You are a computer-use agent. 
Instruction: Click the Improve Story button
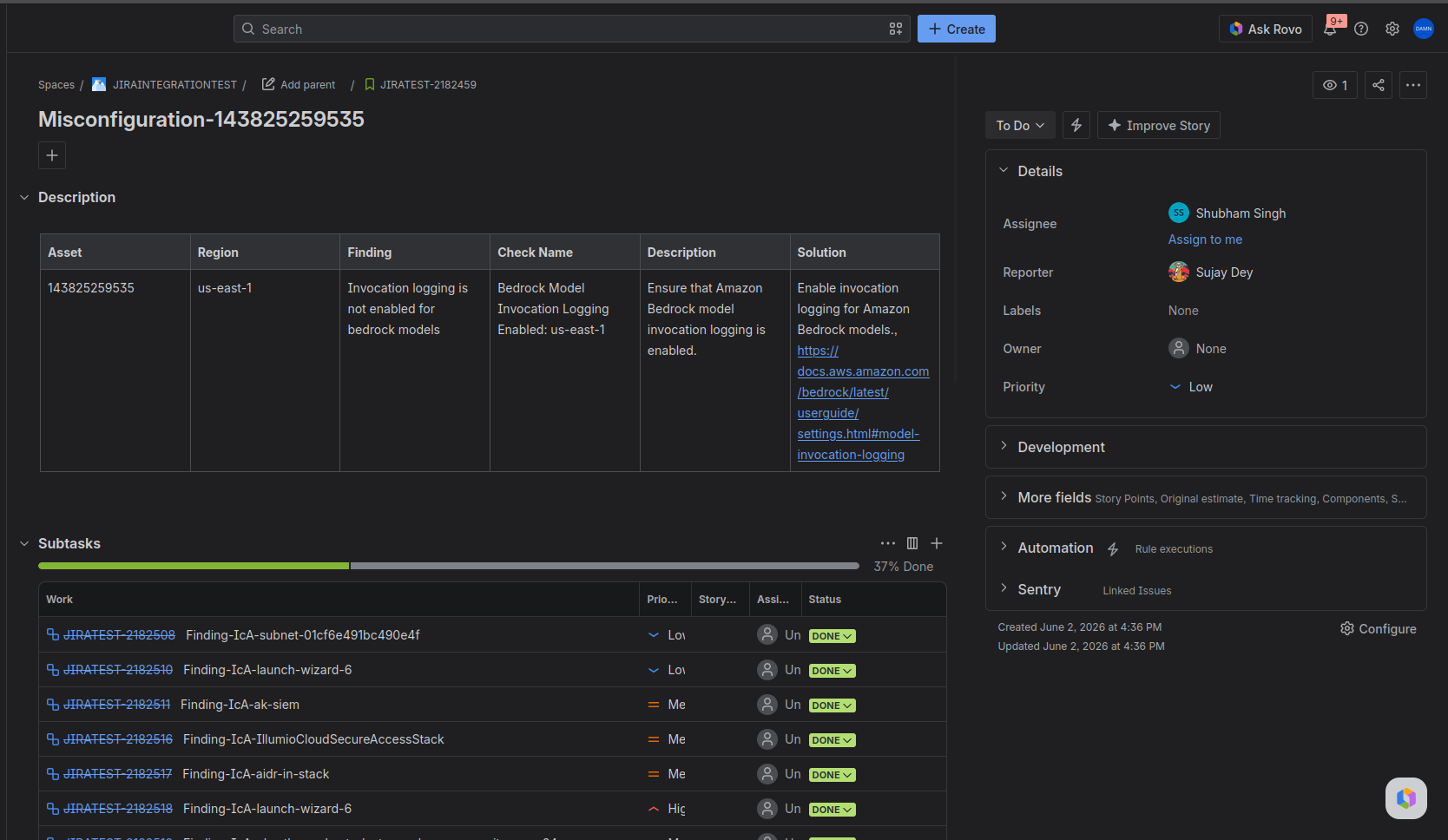coord(1159,125)
